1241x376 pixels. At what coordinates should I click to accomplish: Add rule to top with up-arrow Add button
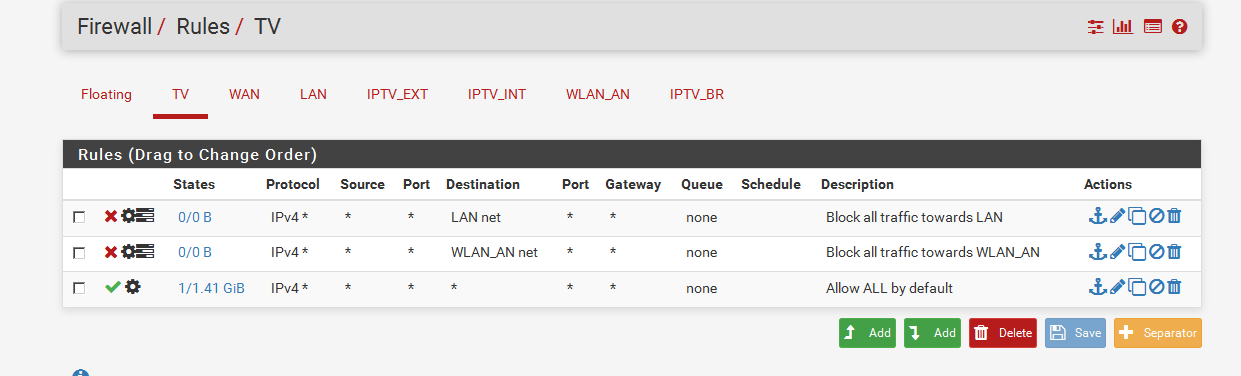pos(867,333)
